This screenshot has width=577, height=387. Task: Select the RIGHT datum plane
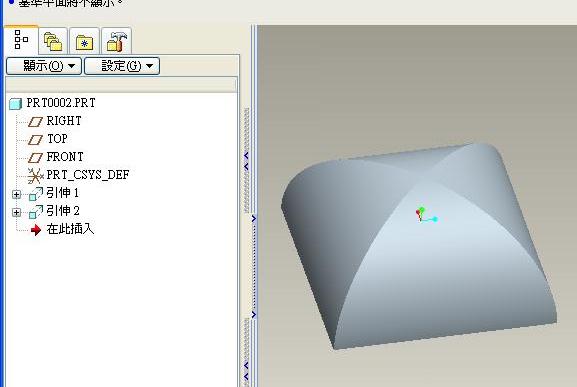(x=64, y=121)
